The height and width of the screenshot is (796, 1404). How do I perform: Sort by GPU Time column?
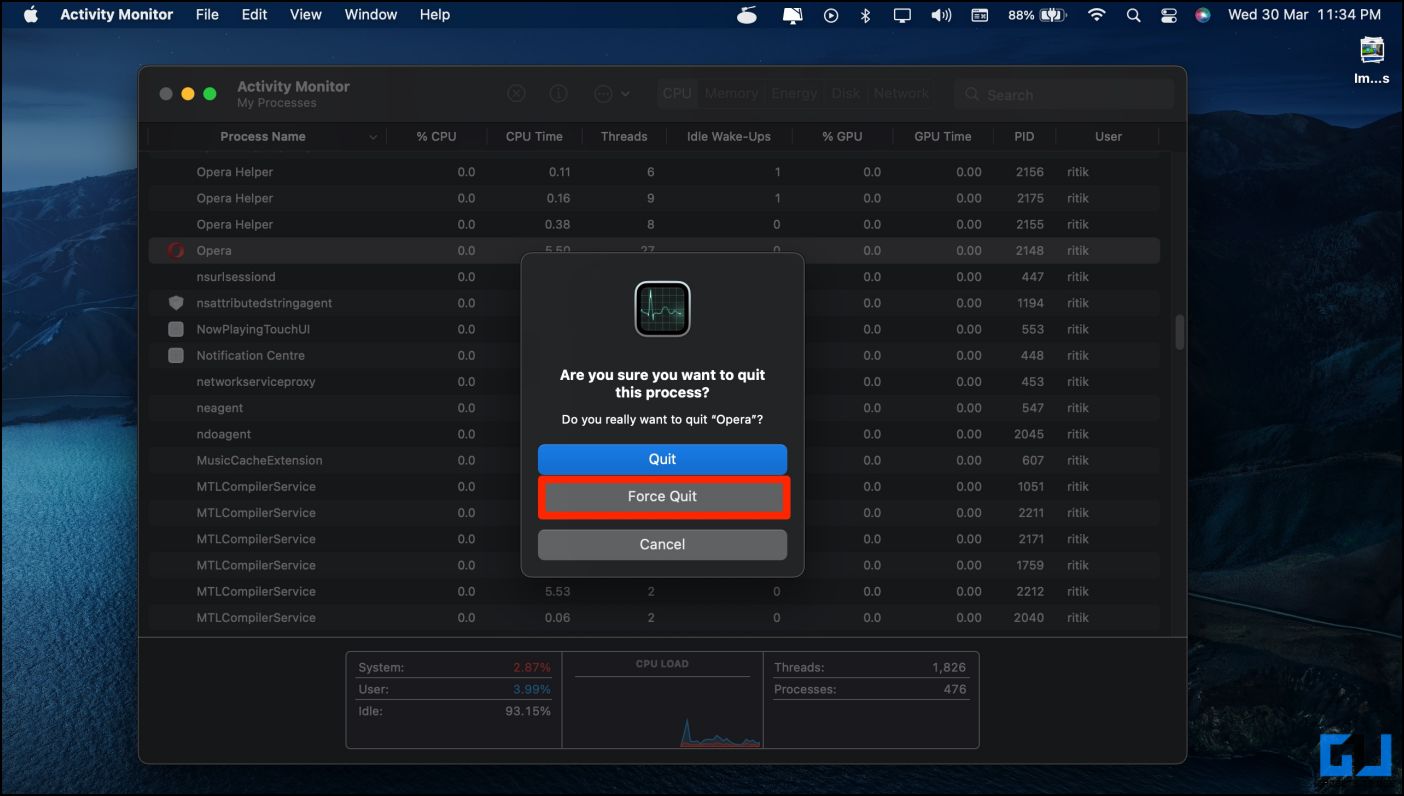(943, 136)
